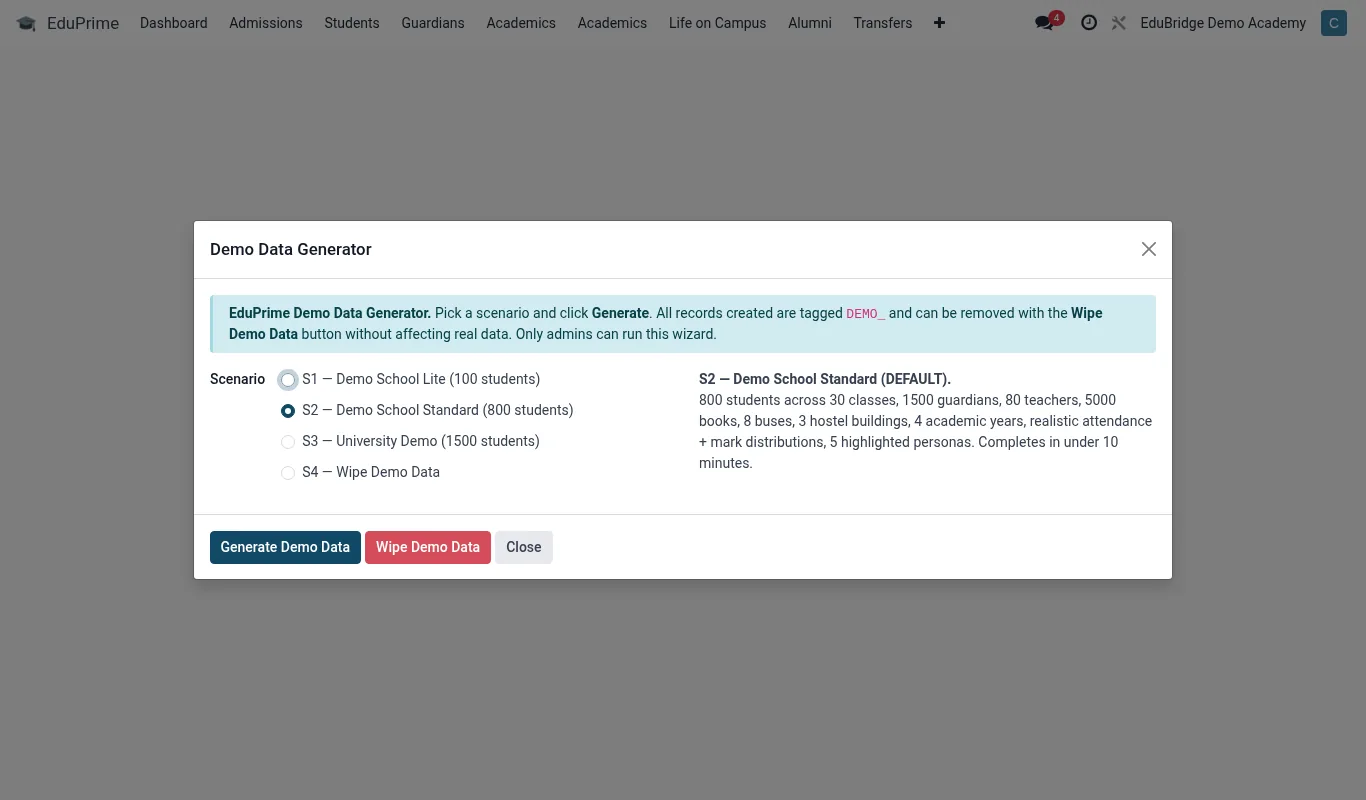Open the debug tools wrench icon

pyautogui.click(x=1119, y=23)
